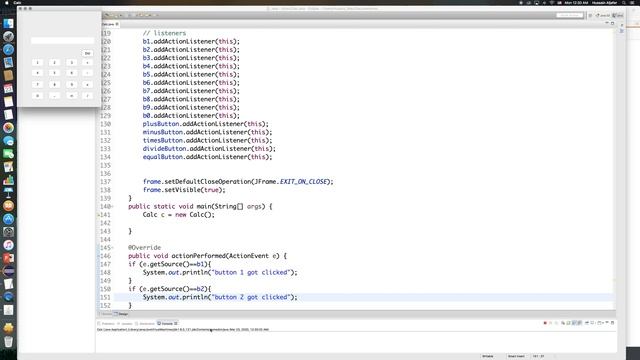
Task: Collapse the Override annotation fold at line 145
Action: [113, 248]
